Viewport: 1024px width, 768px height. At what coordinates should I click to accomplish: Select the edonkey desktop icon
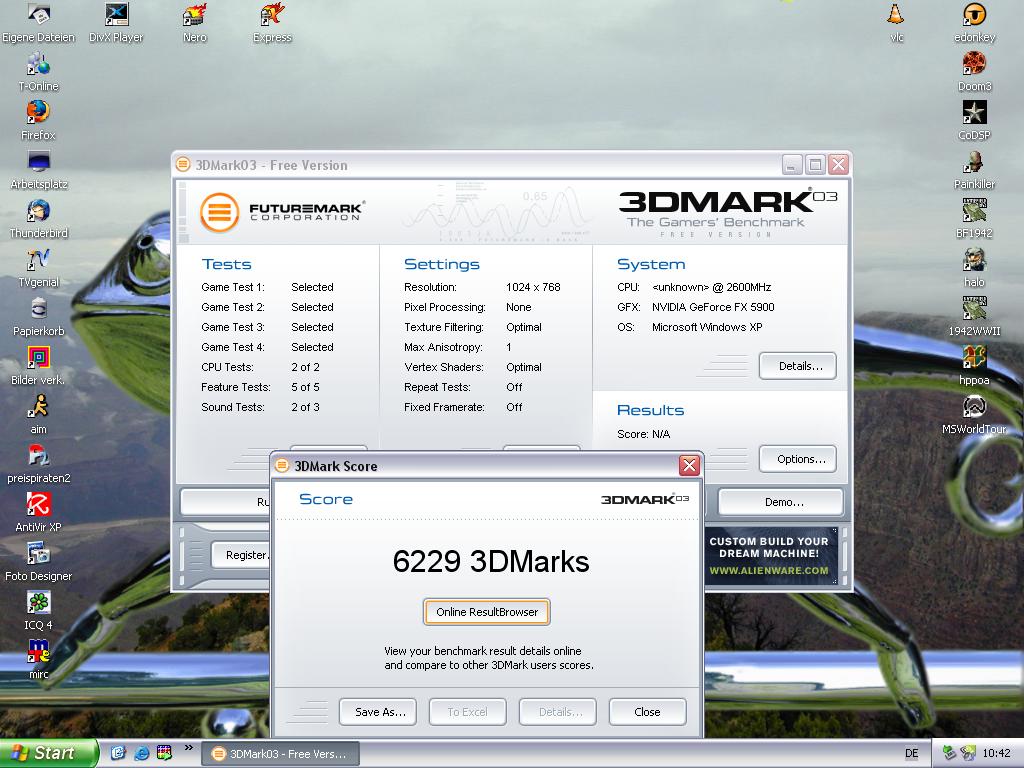[974, 24]
